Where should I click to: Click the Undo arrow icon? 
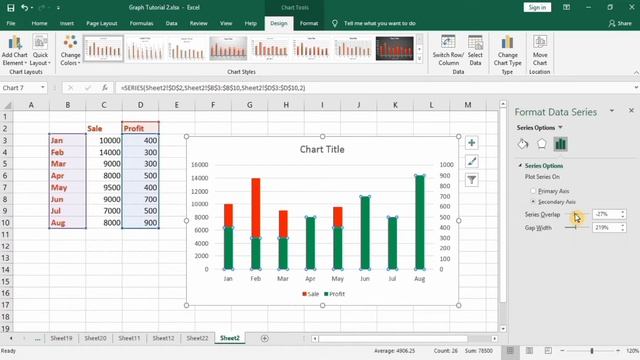point(24,7)
